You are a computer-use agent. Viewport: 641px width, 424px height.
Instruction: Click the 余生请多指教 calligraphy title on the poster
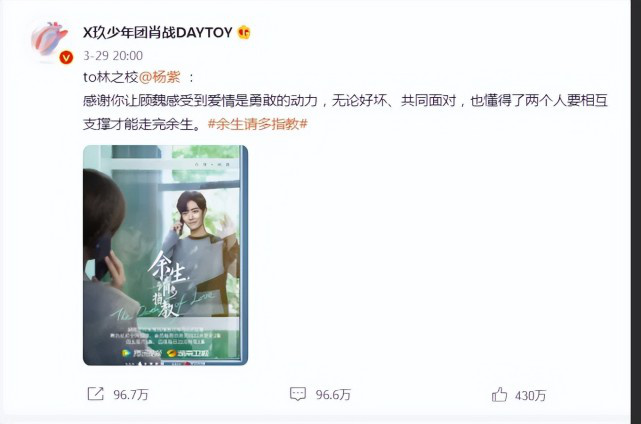click(x=167, y=284)
